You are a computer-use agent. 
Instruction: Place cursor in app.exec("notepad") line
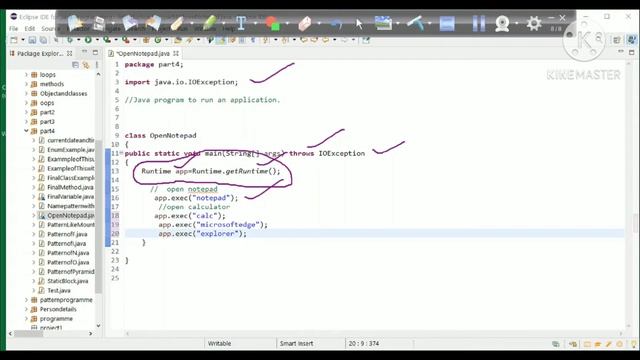click(x=196, y=198)
